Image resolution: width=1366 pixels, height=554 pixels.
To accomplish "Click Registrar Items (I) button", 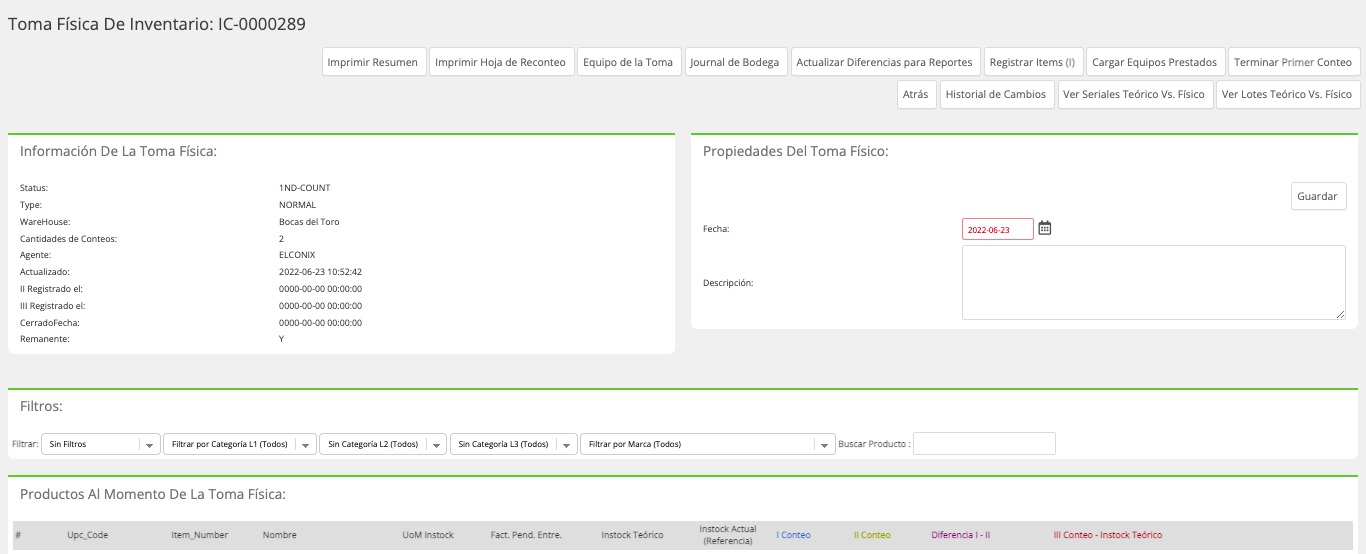I will [1032, 62].
